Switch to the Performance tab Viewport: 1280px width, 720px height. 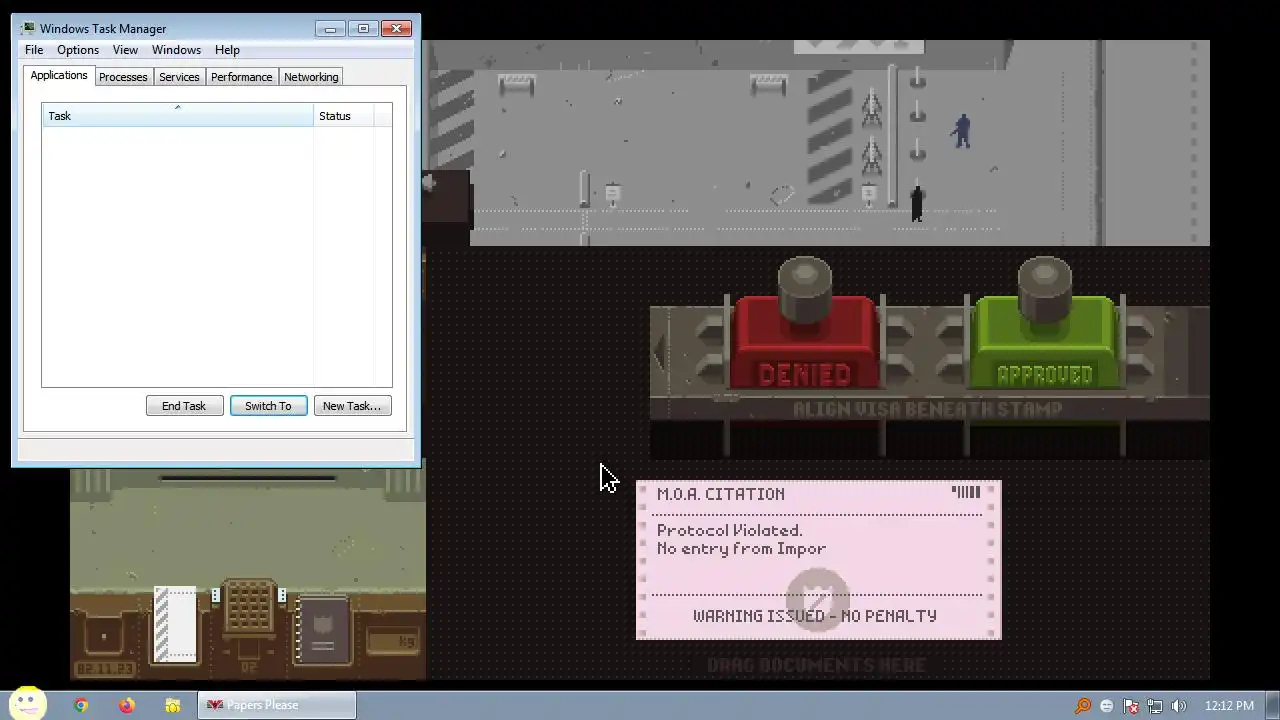[241, 77]
